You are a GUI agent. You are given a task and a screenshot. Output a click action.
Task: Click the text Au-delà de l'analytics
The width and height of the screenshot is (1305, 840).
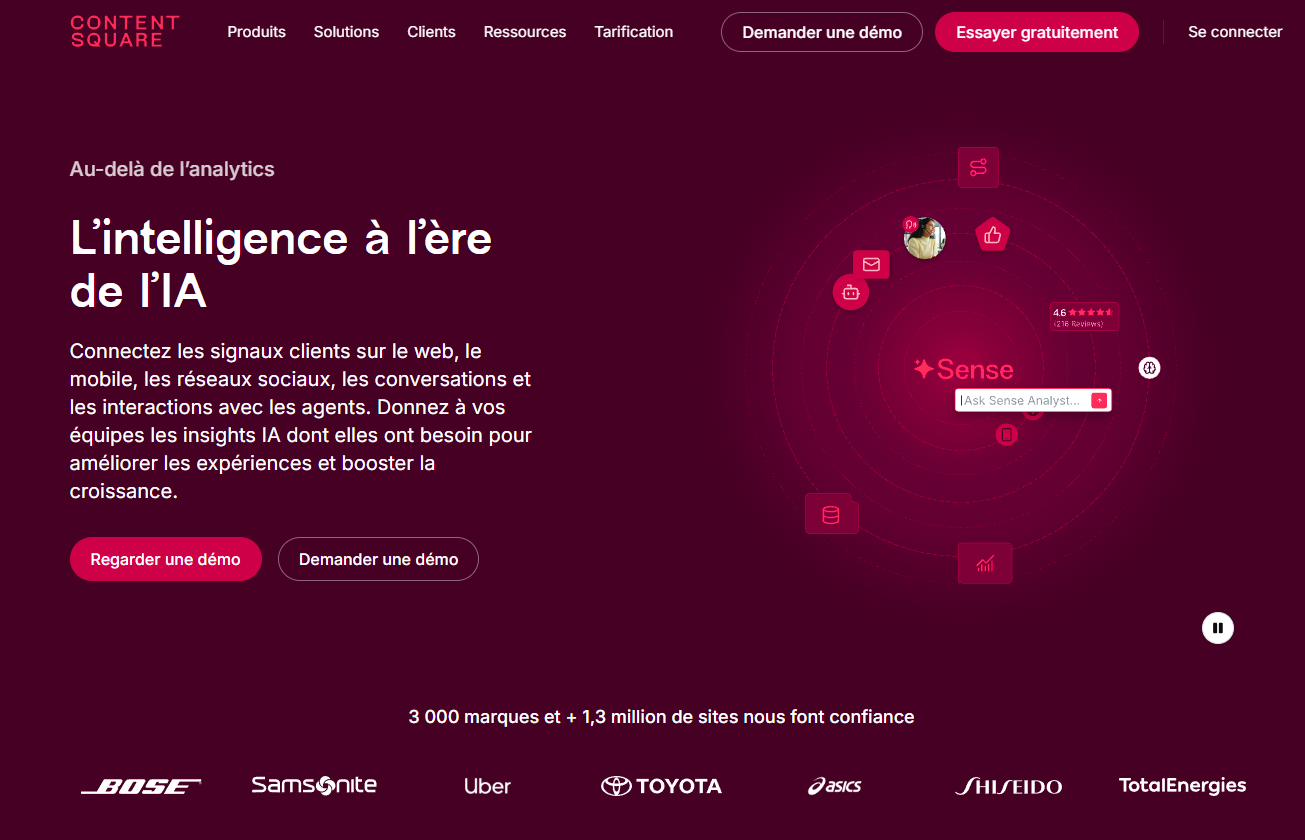pos(172,169)
